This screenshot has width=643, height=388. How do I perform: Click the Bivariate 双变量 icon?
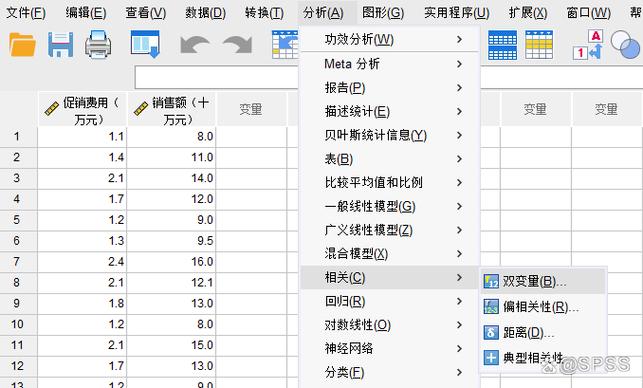pyautogui.click(x=491, y=281)
